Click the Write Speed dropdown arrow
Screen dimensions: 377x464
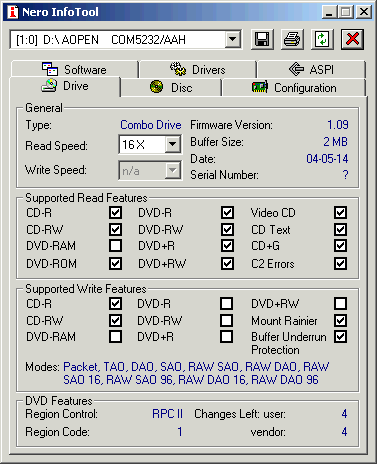172,170
